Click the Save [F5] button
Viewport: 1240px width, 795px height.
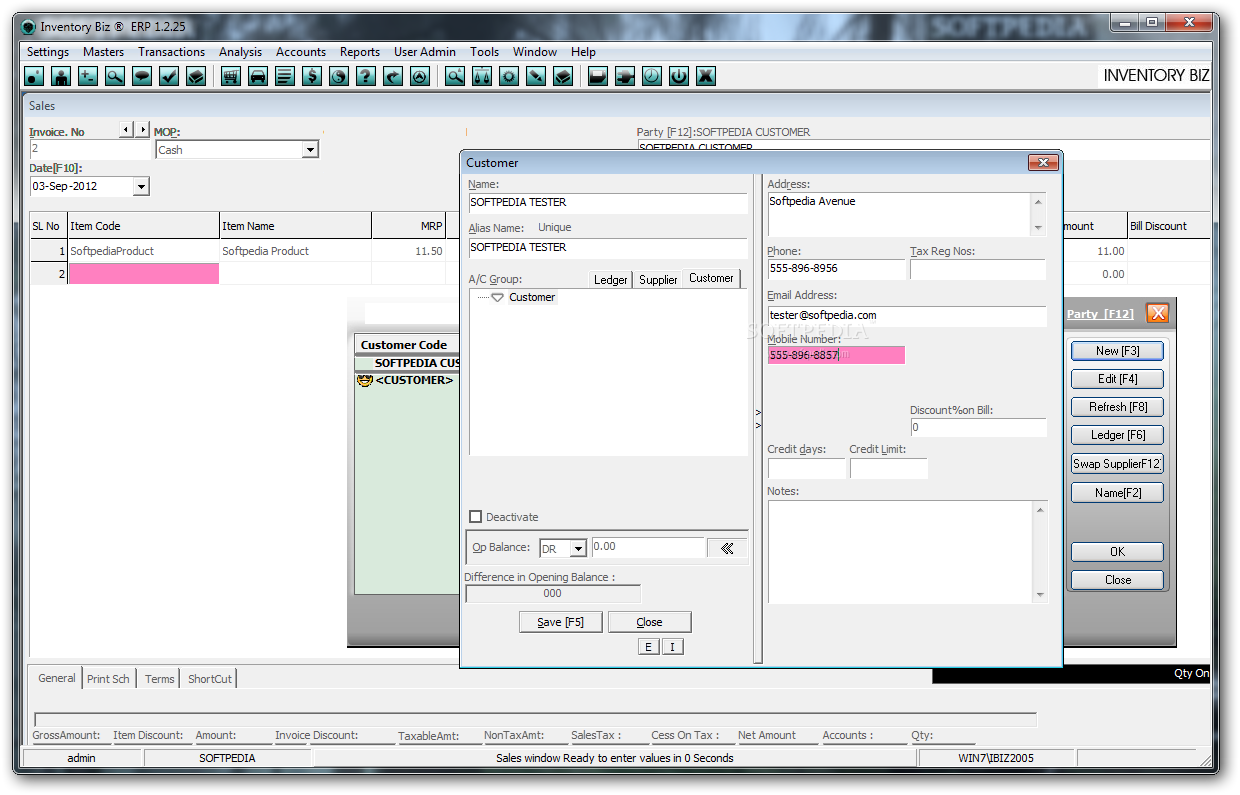(x=561, y=622)
